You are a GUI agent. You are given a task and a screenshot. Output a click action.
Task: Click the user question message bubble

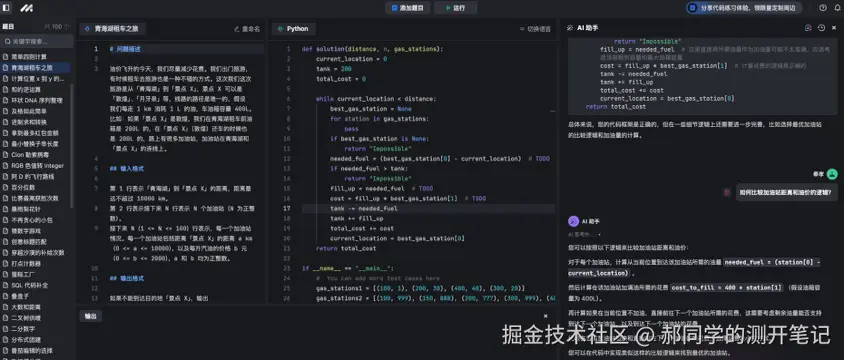(786, 192)
